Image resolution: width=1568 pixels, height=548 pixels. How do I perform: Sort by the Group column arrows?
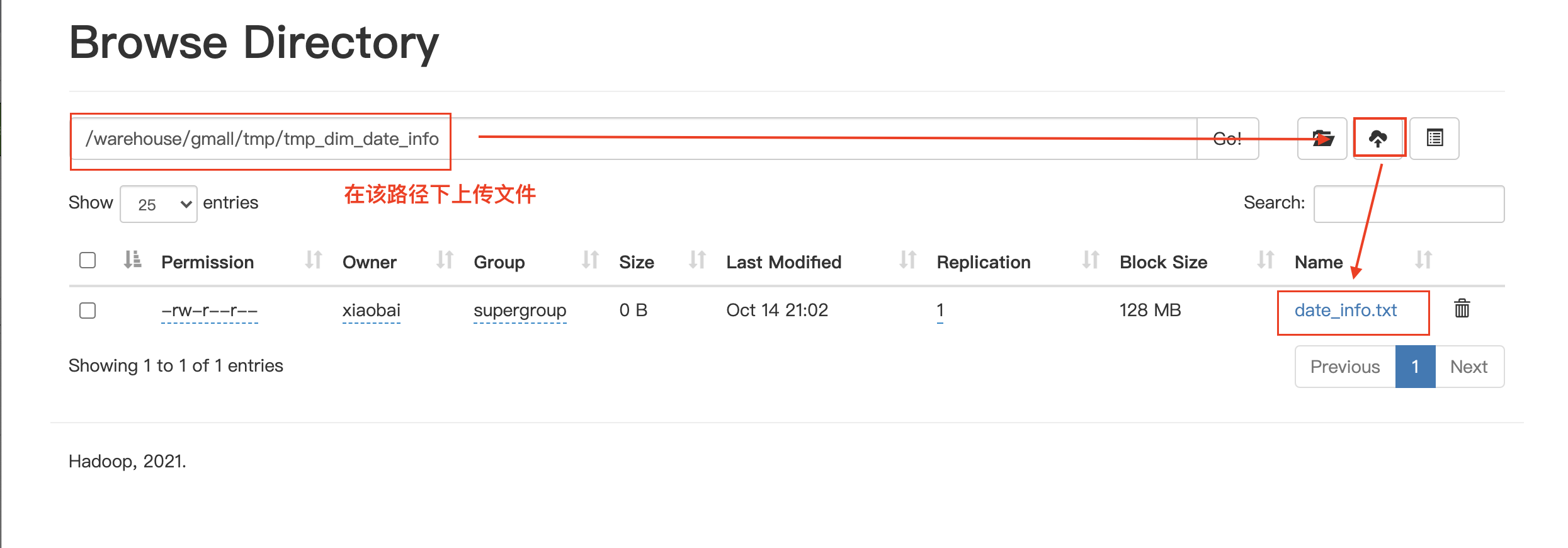coord(590,260)
